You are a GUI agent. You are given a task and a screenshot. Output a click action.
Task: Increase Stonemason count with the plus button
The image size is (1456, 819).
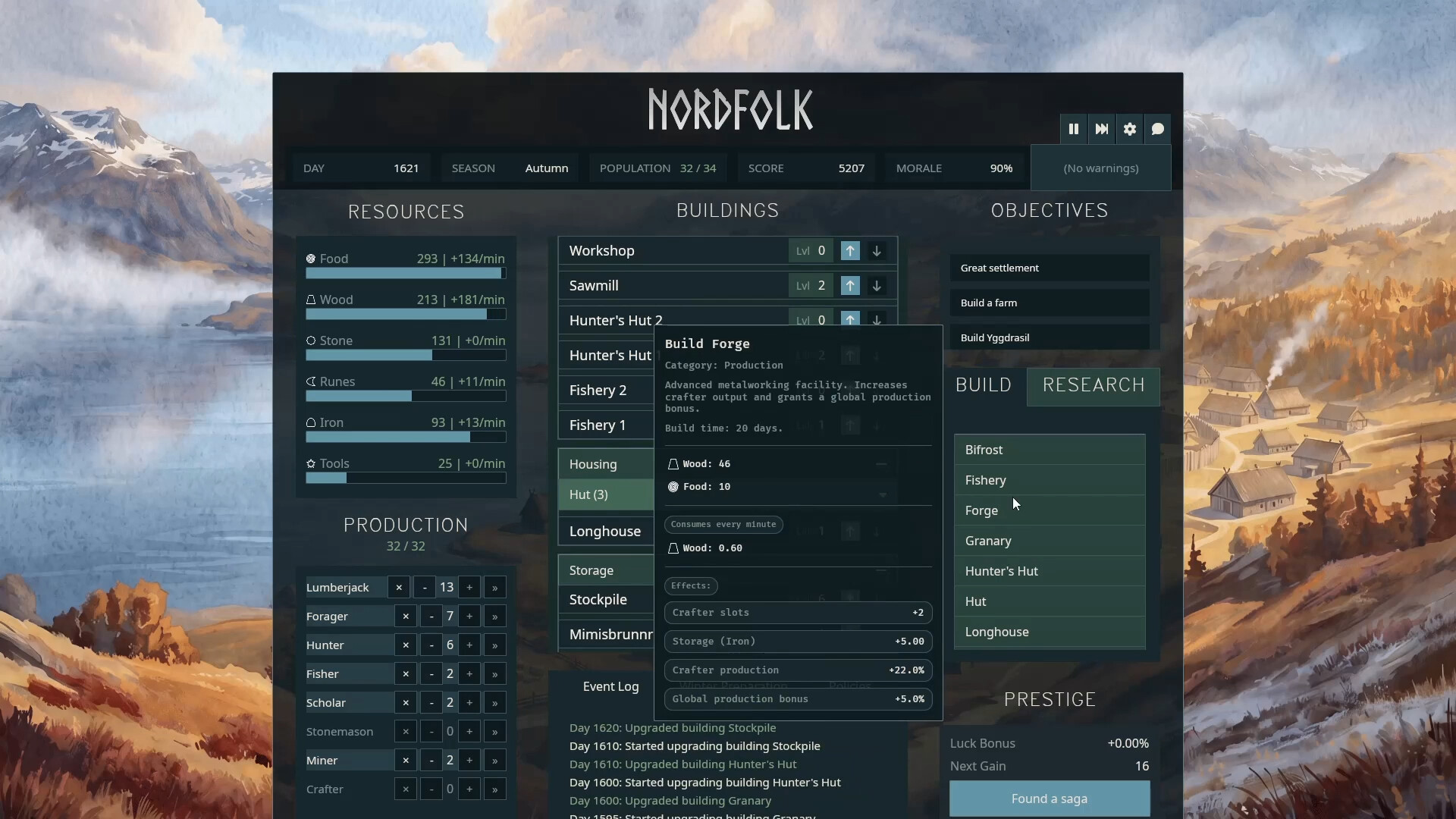[469, 732]
